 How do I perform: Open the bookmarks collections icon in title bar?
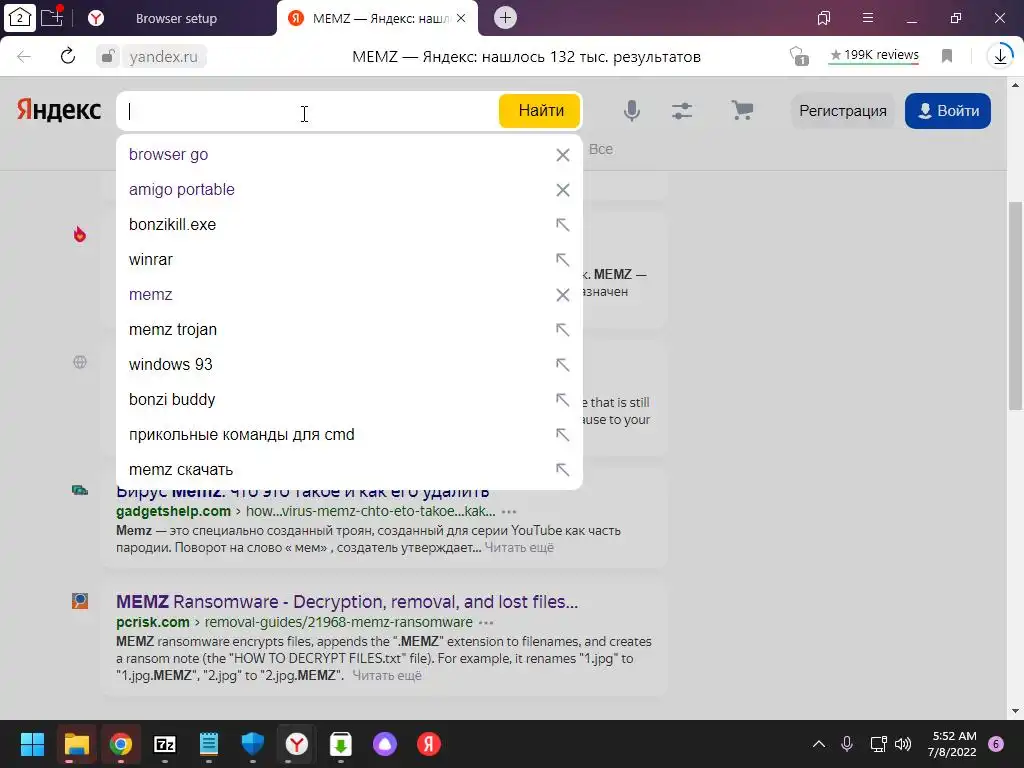tap(824, 18)
